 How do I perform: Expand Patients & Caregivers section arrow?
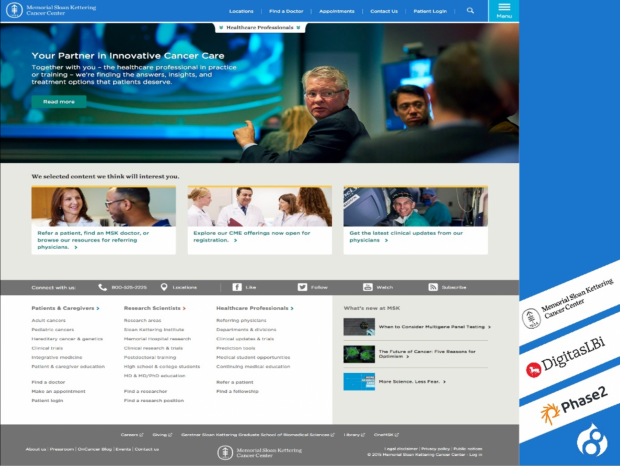pos(98,308)
